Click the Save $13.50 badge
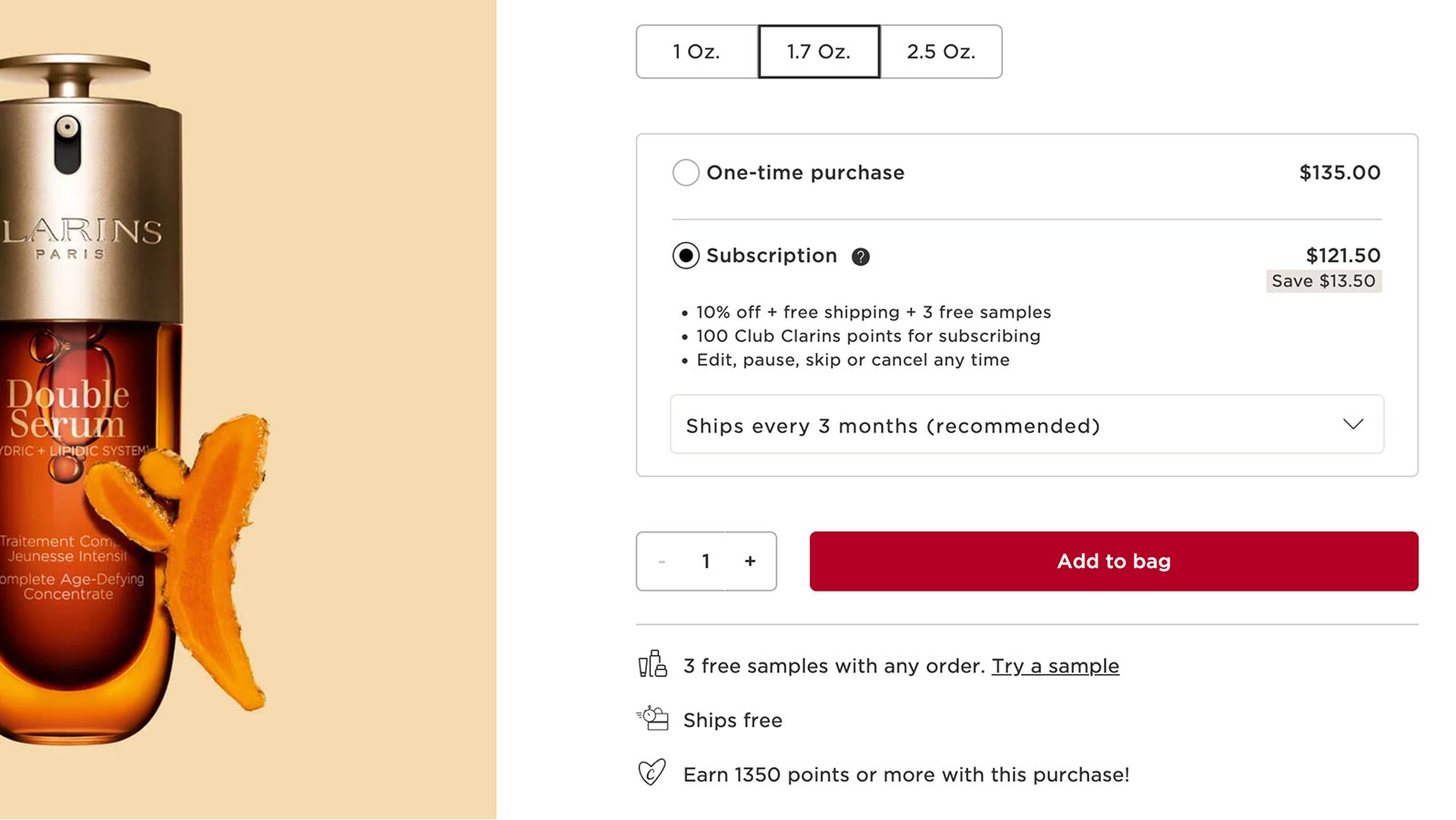Screen dimensions: 1456x820 coord(1323,281)
